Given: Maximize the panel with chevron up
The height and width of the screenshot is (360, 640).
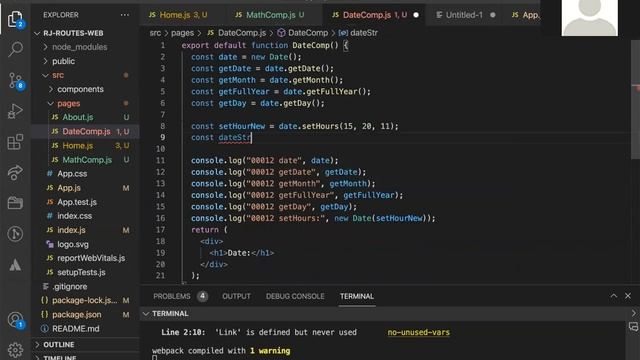Looking at the screenshot, I should coord(613,296).
